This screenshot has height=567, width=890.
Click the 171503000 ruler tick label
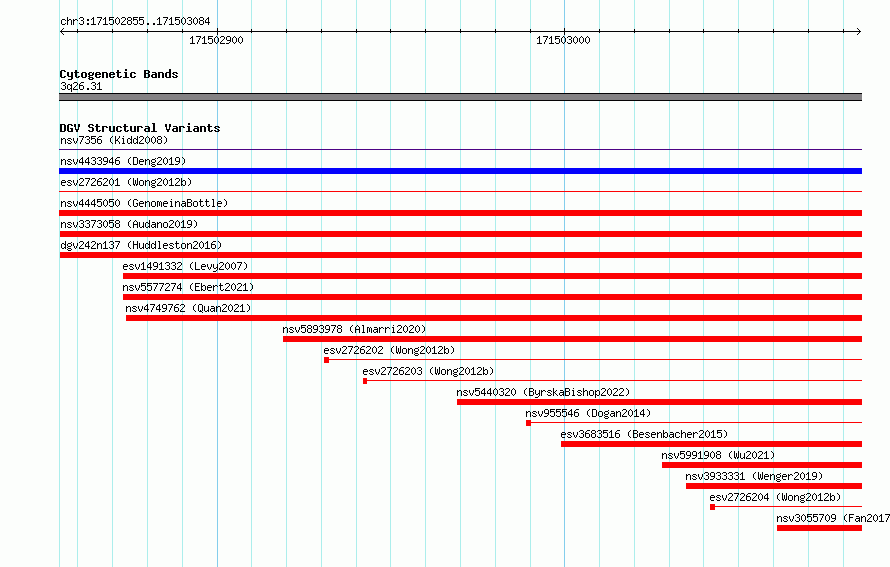[563, 40]
